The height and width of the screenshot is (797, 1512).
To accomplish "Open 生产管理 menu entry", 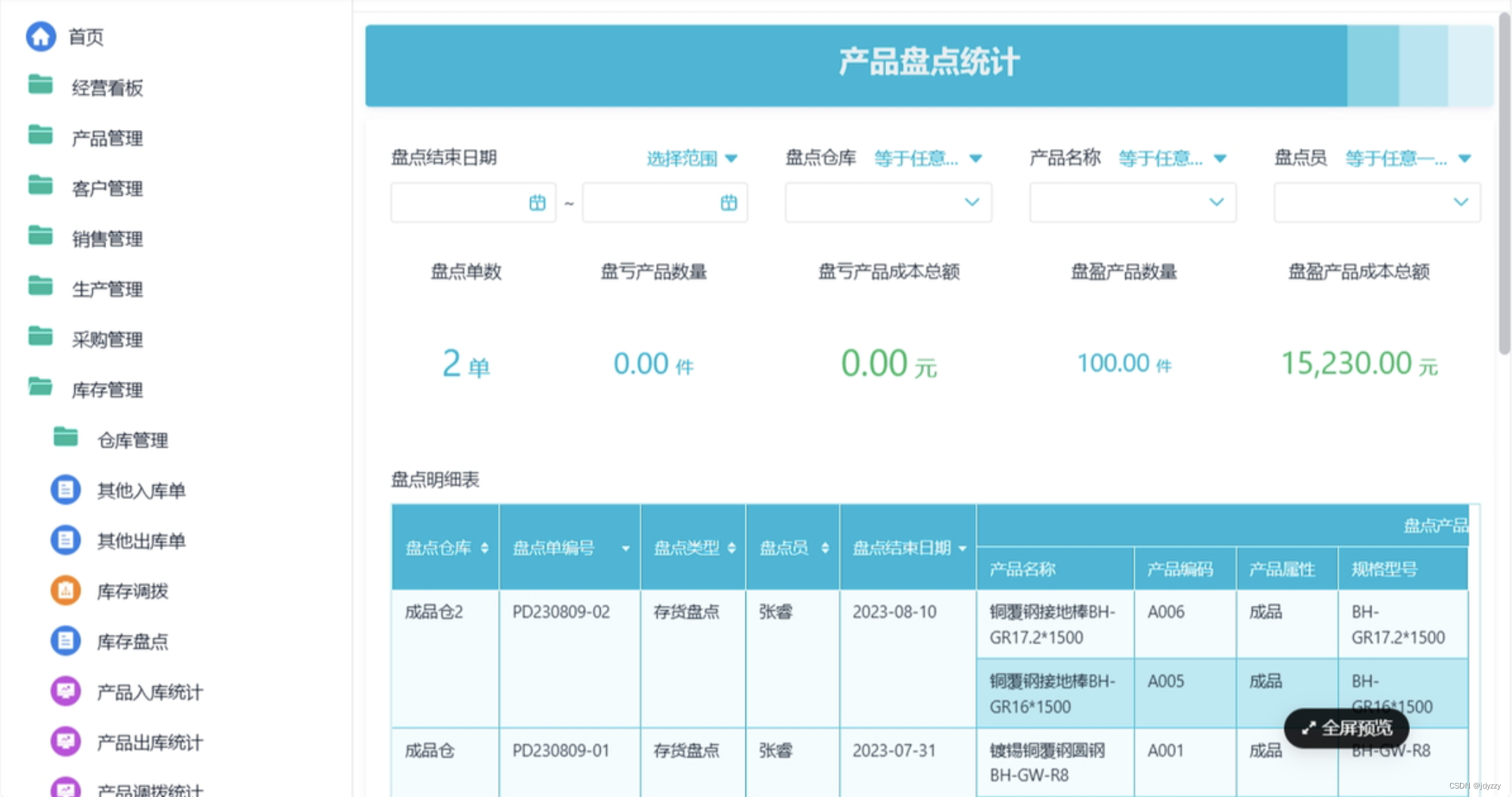I will [108, 289].
